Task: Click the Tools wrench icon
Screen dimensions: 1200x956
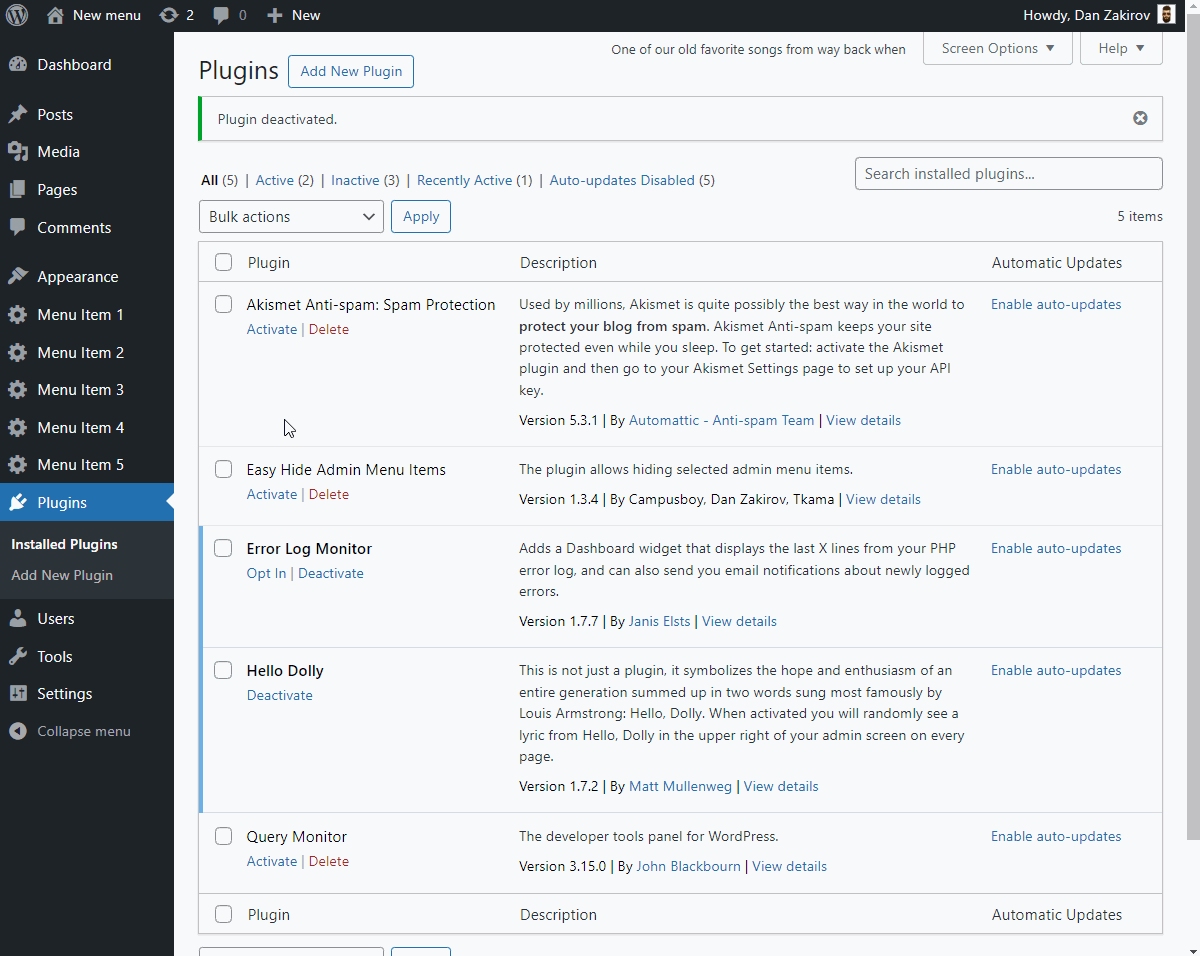Action: click(18, 657)
